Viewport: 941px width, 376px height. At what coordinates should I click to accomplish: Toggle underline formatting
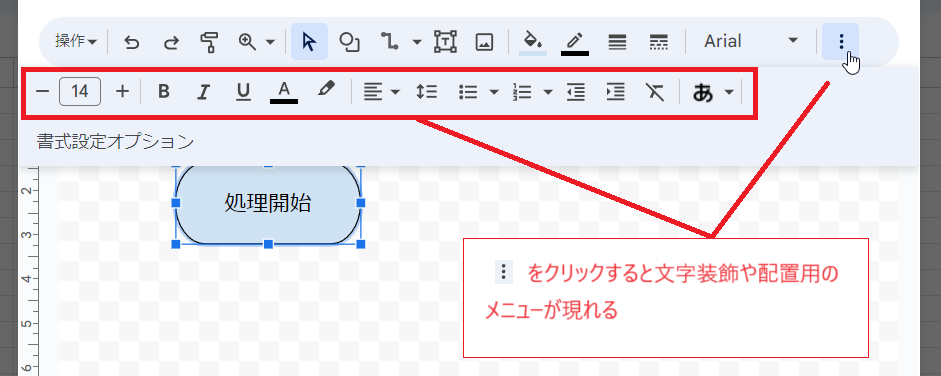pyautogui.click(x=243, y=92)
